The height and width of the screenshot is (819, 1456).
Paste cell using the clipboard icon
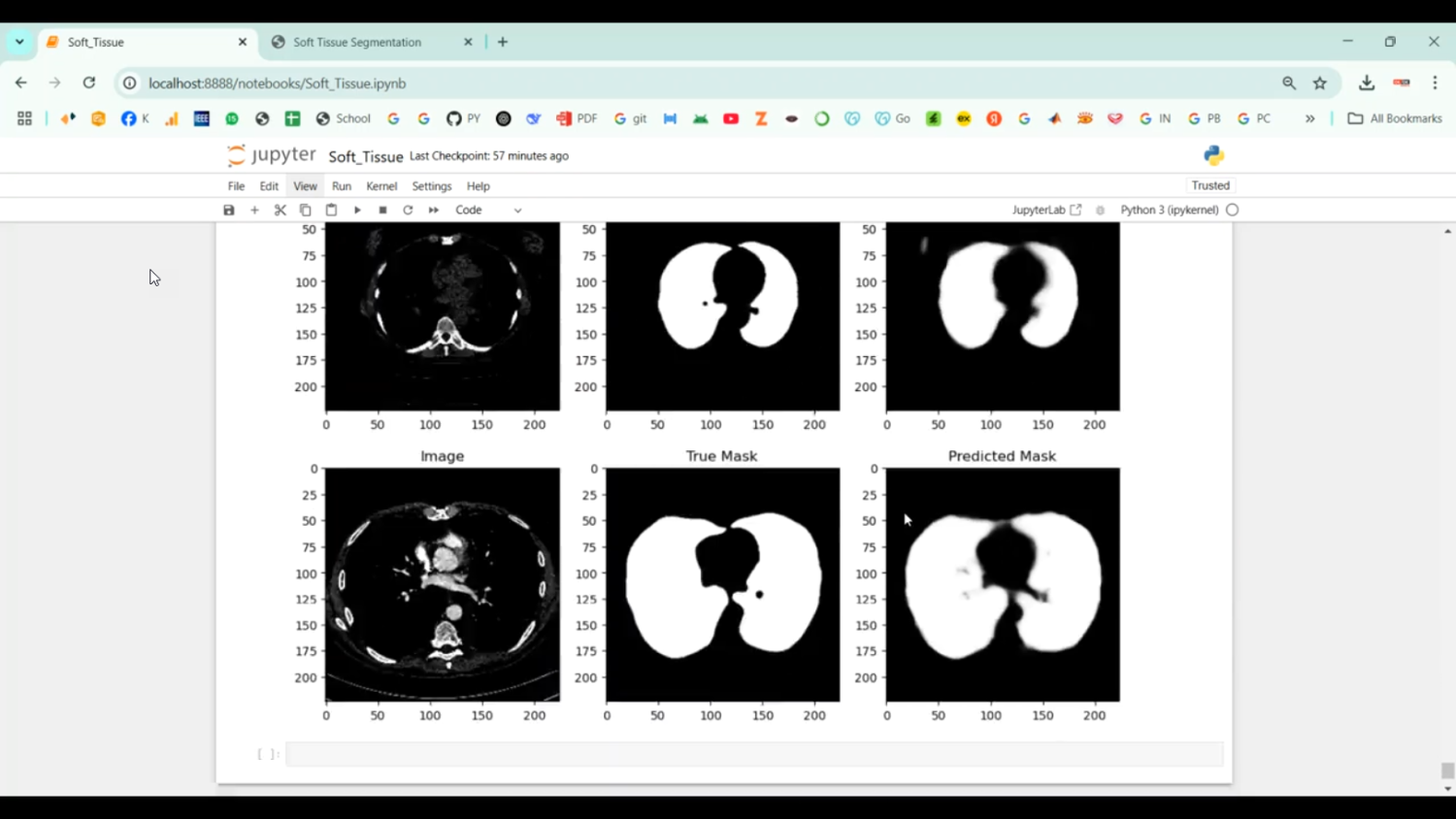(331, 210)
